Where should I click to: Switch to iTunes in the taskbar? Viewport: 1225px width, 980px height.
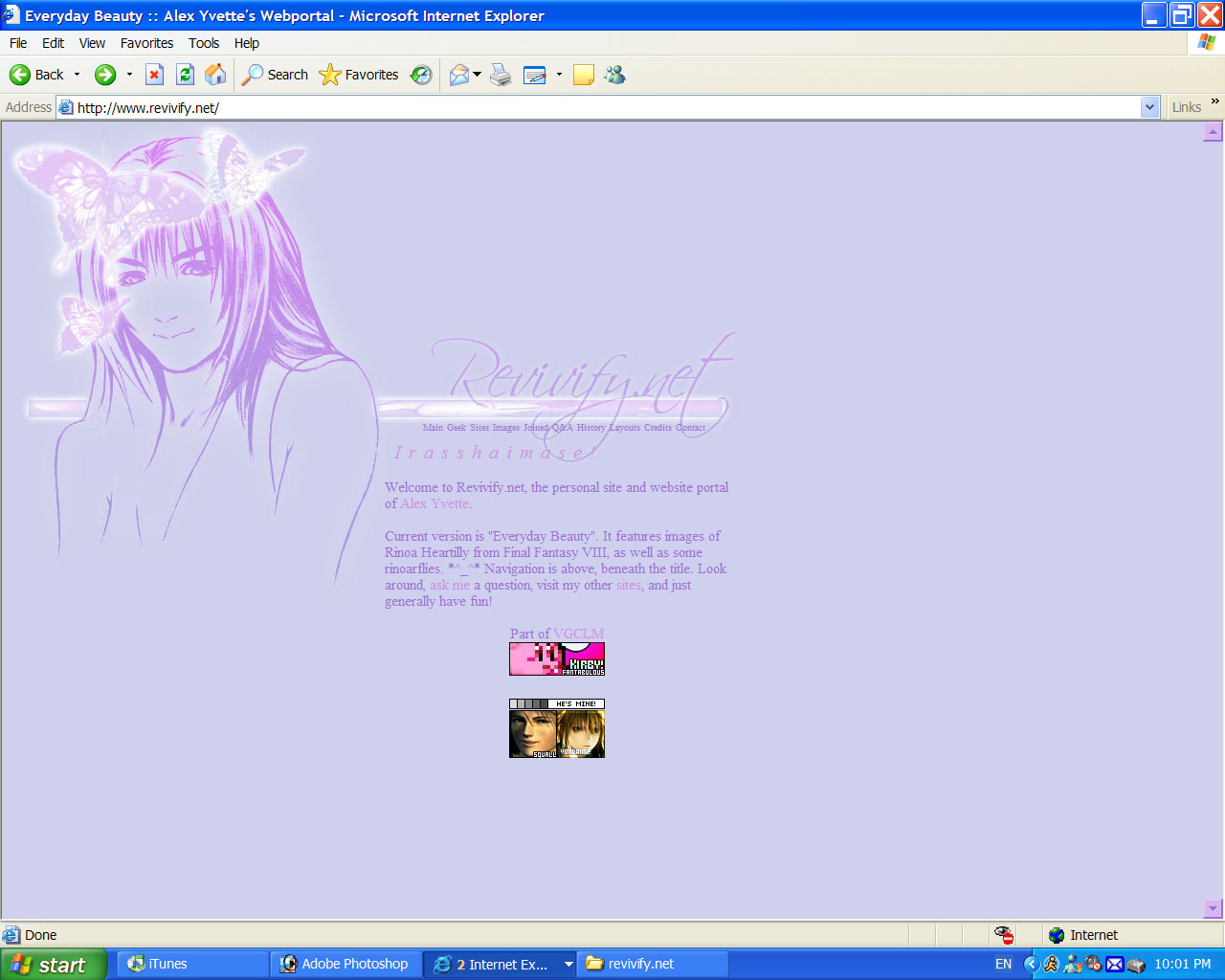[191, 964]
